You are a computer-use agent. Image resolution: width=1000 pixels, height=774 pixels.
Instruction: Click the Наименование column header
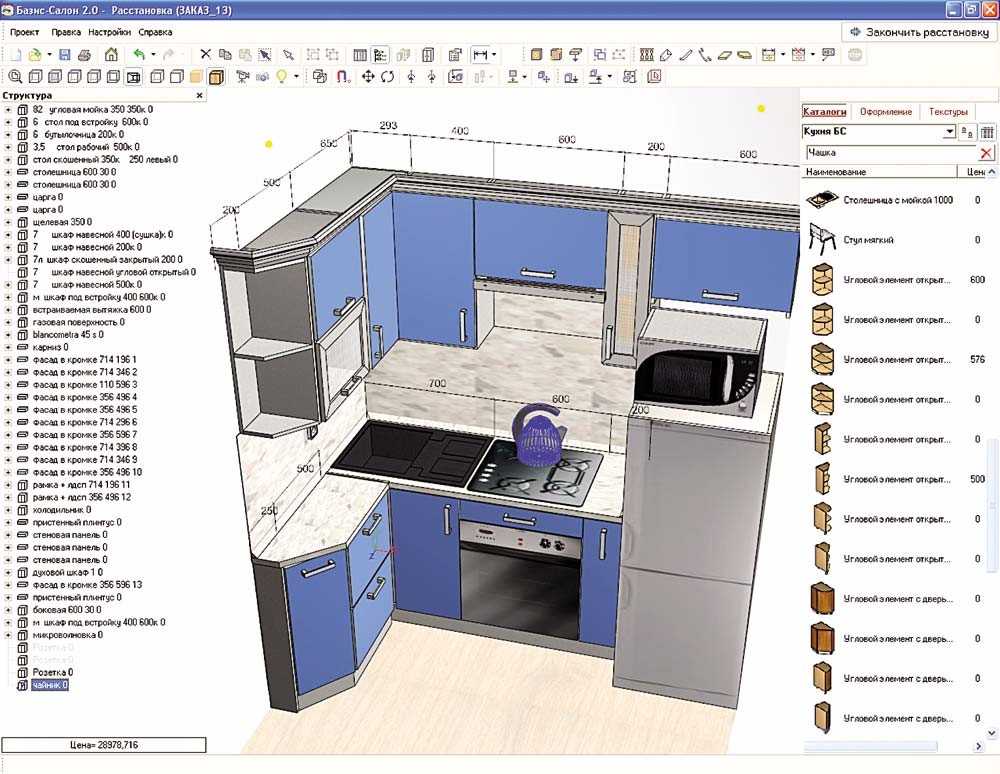point(879,172)
